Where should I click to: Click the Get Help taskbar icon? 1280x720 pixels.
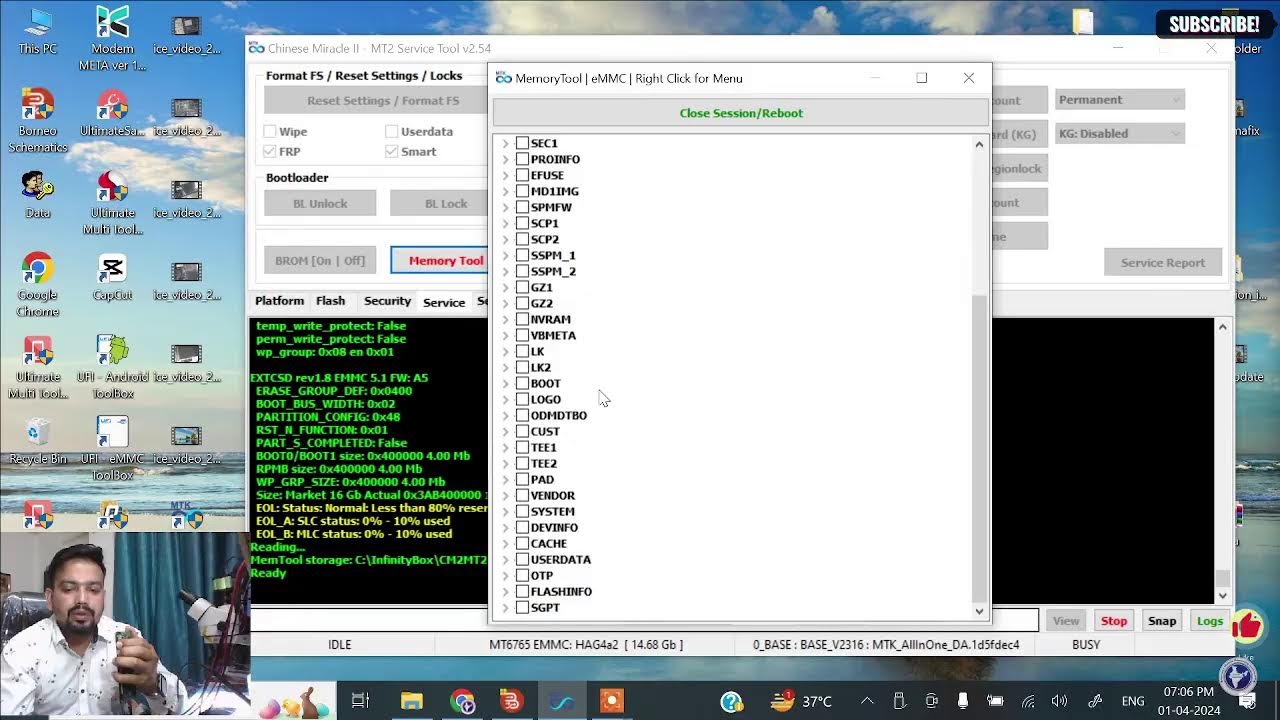click(x=731, y=701)
